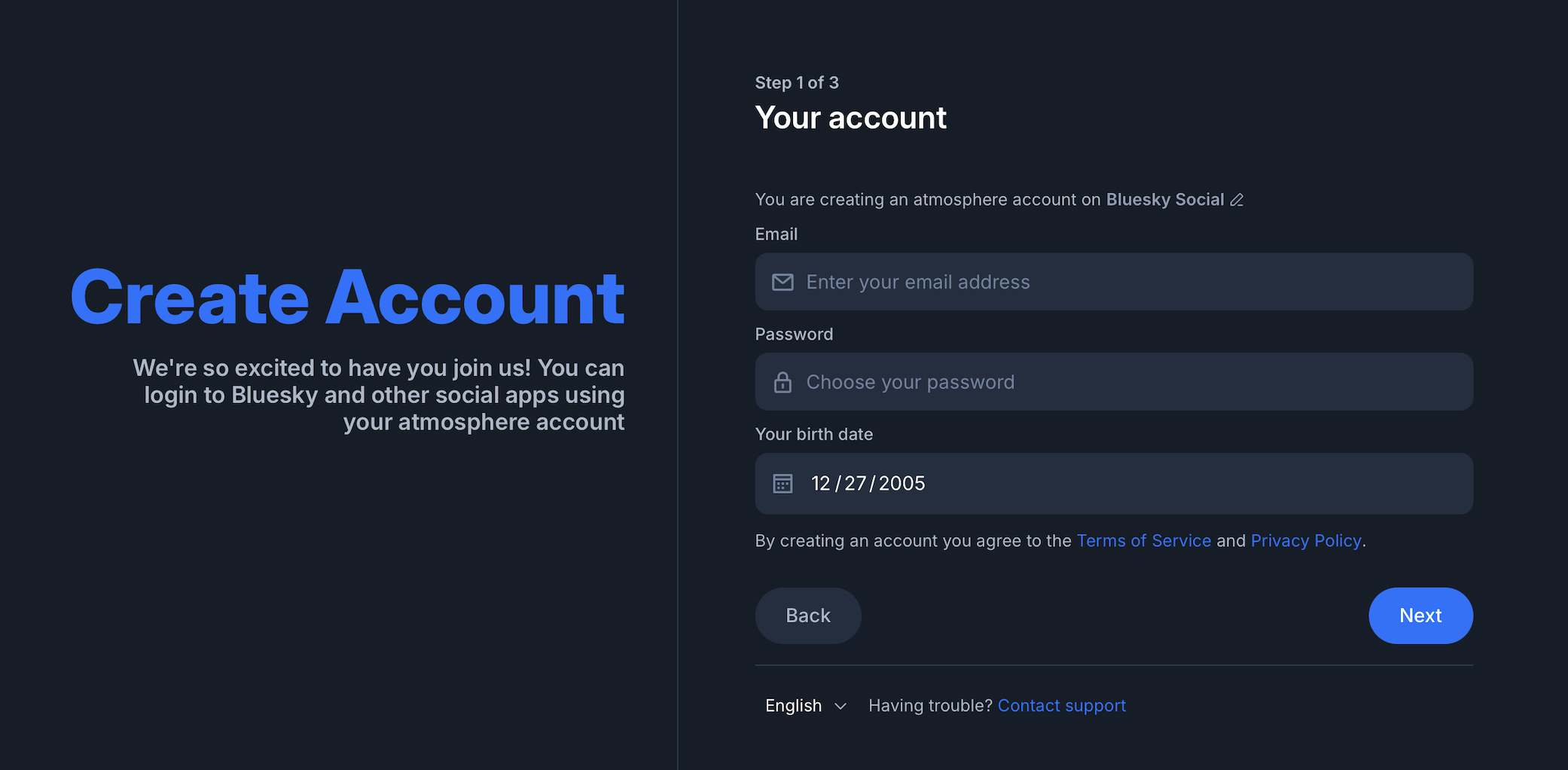
Task: Follow the Contact support link
Action: coord(1061,706)
